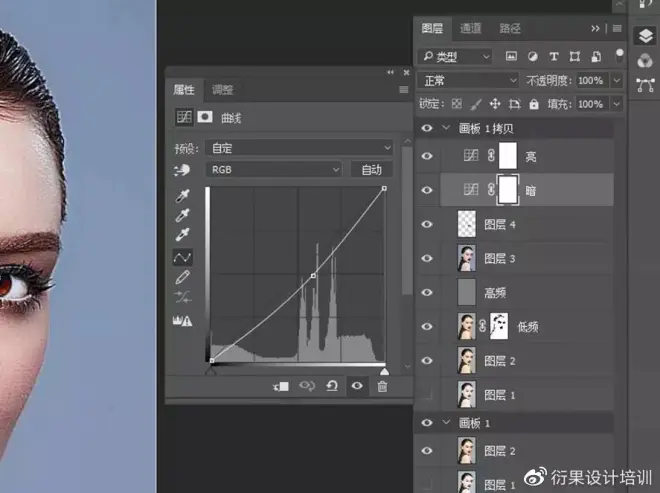This screenshot has height=493, width=660.
Task: Hide the 亮 curves layer
Action: [427, 156]
